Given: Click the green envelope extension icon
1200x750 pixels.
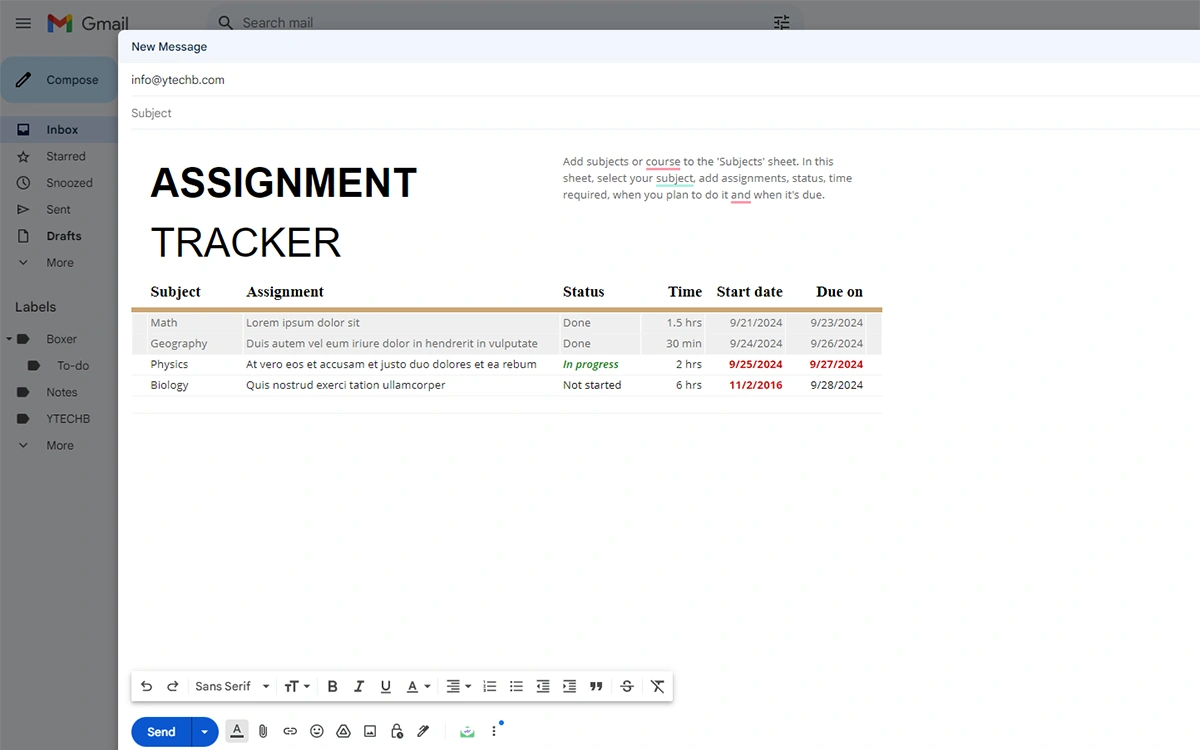Looking at the screenshot, I should pyautogui.click(x=467, y=731).
